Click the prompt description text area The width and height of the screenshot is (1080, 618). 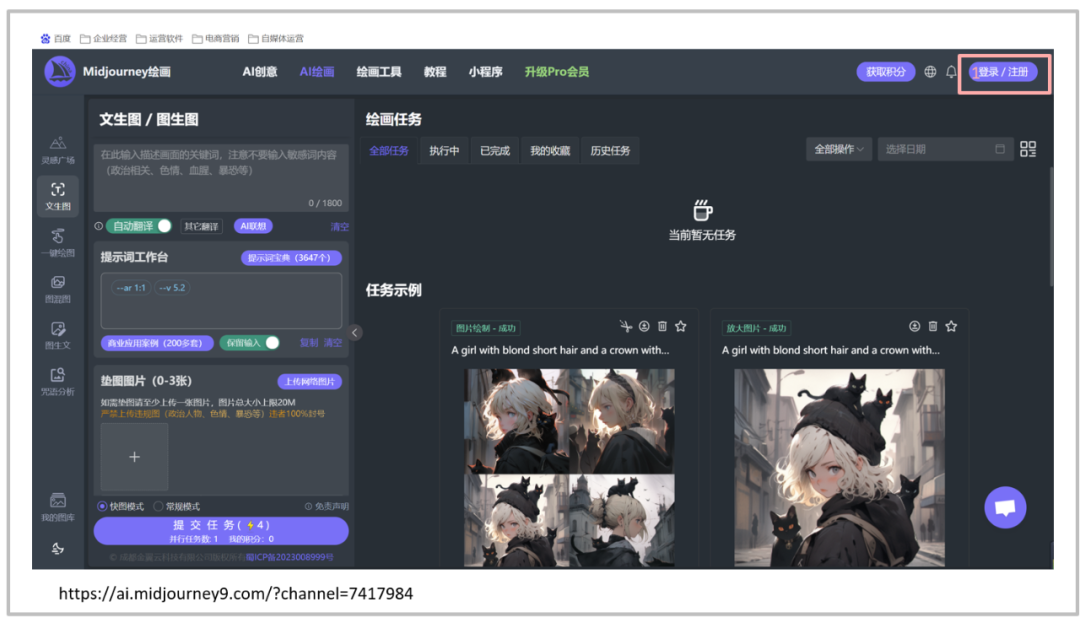tap(221, 178)
